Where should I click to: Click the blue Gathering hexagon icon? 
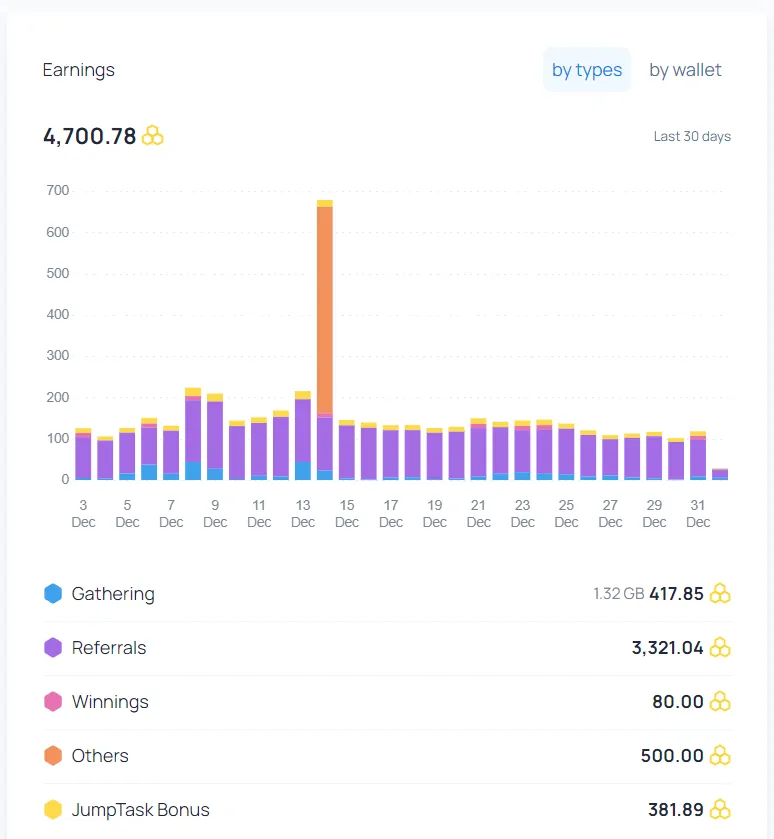tap(53, 593)
